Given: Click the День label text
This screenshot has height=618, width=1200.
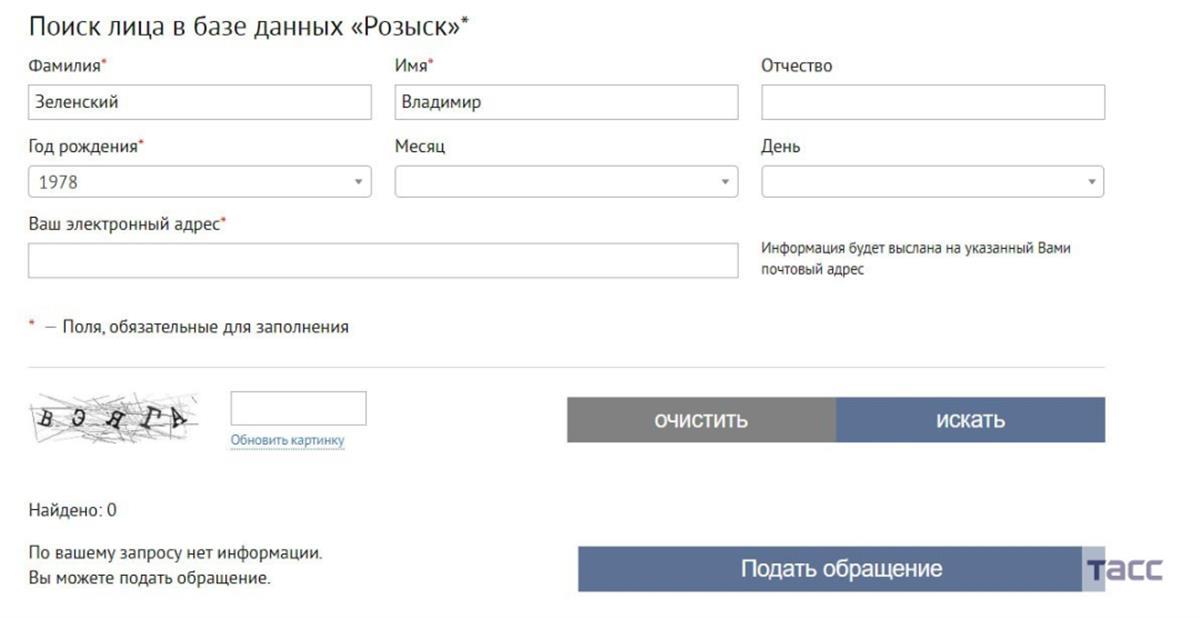Looking at the screenshot, I should pyautogui.click(x=780, y=146).
